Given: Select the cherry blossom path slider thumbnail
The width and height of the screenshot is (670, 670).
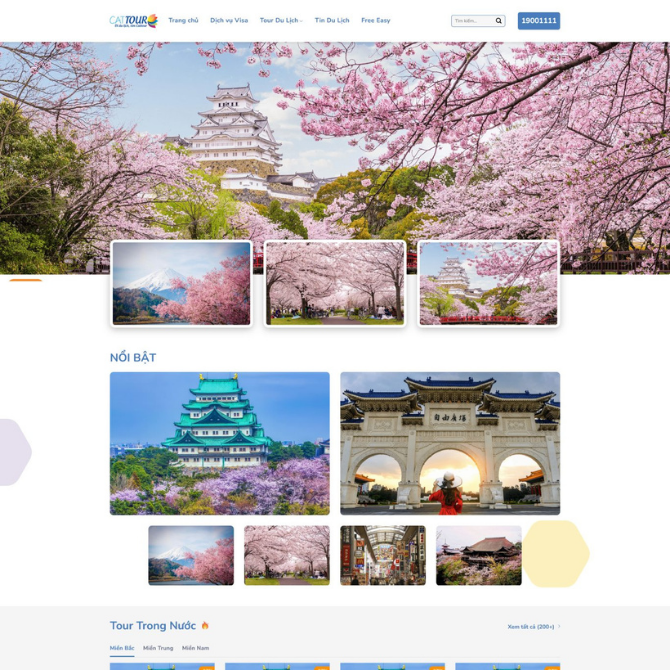Looking at the screenshot, I should 335,283.
